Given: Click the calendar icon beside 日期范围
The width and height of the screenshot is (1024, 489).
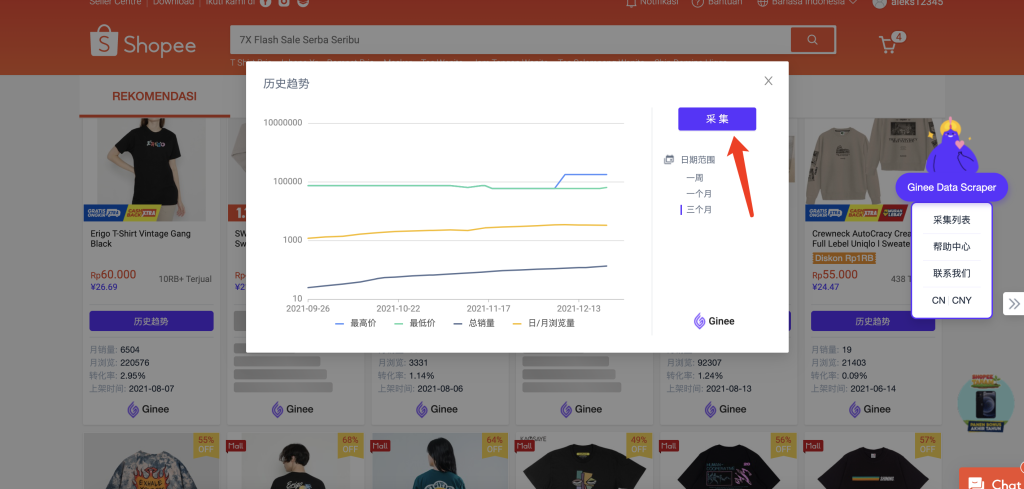Looking at the screenshot, I should click(x=669, y=160).
